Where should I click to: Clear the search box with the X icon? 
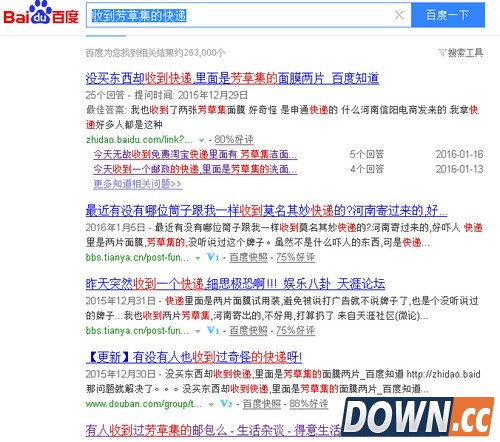399,15
